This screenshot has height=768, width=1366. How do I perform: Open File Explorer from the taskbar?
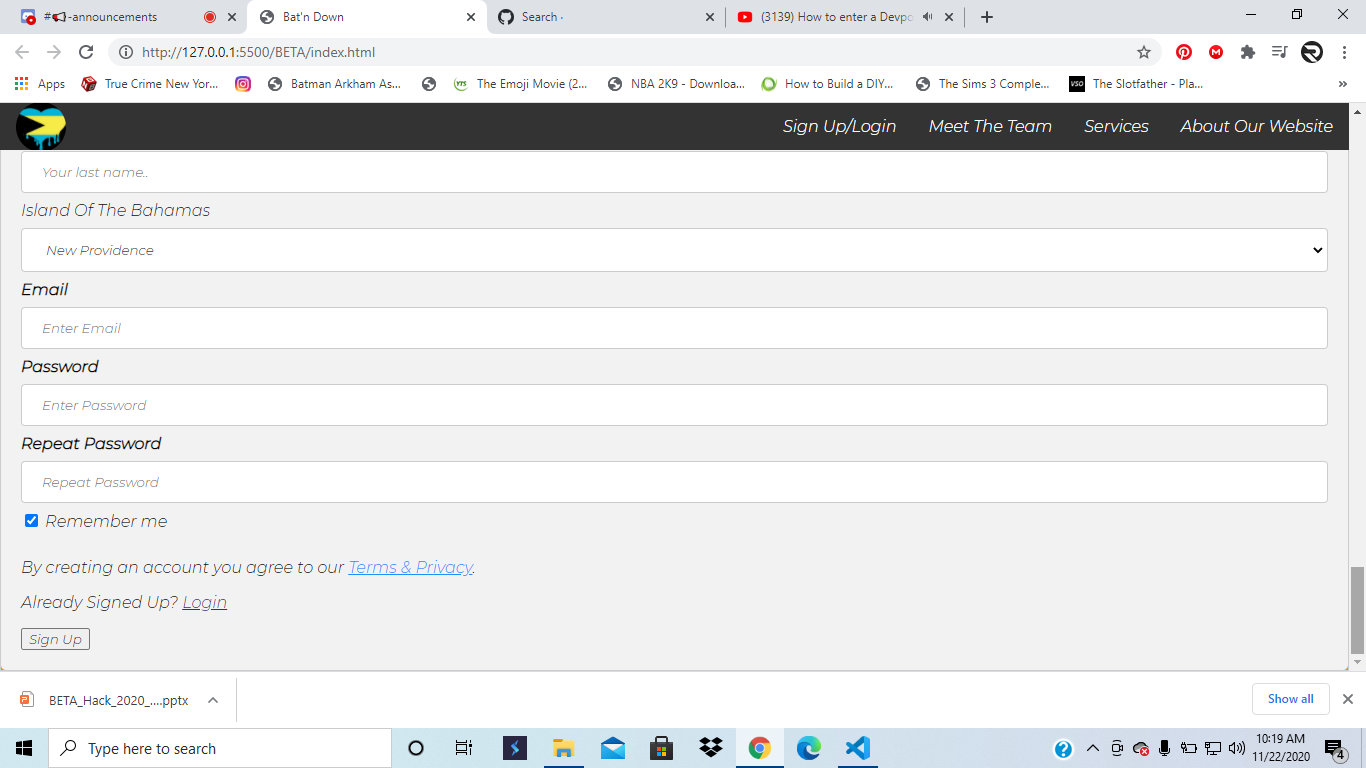point(563,748)
